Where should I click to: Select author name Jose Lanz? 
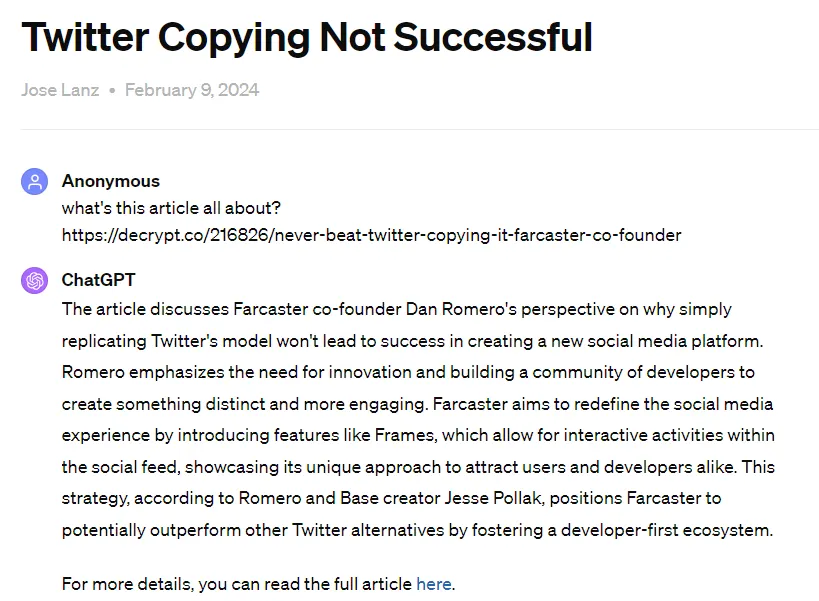click(60, 90)
